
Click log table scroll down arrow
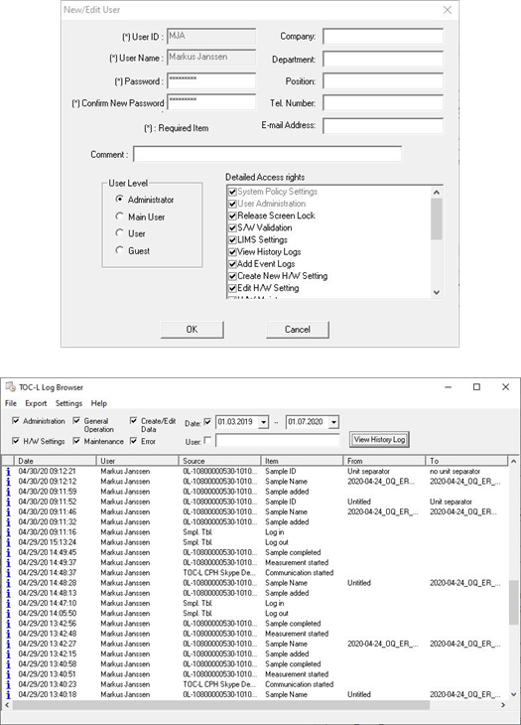coord(513,694)
